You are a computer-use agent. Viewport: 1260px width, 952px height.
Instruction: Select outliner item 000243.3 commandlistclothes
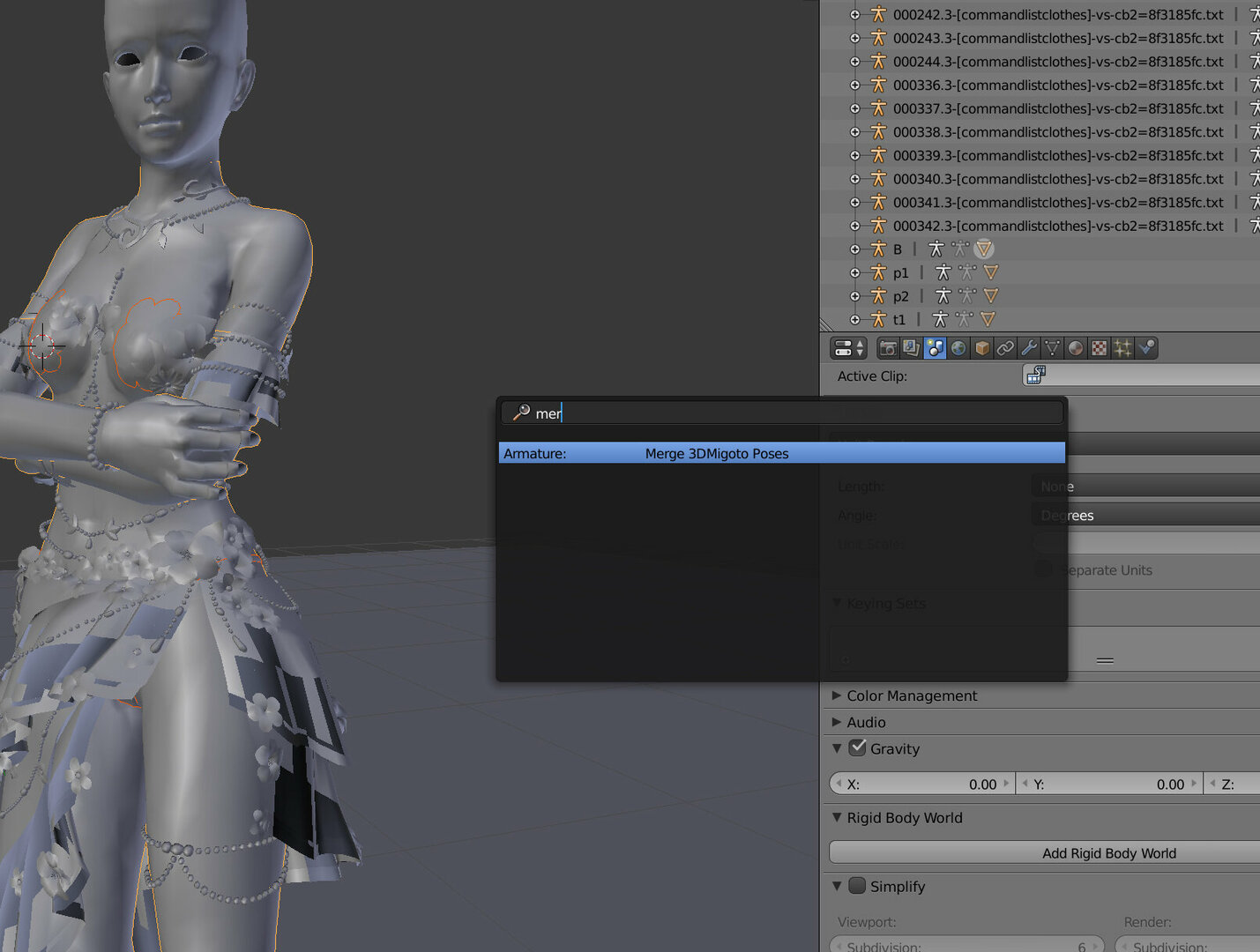click(1058, 38)
